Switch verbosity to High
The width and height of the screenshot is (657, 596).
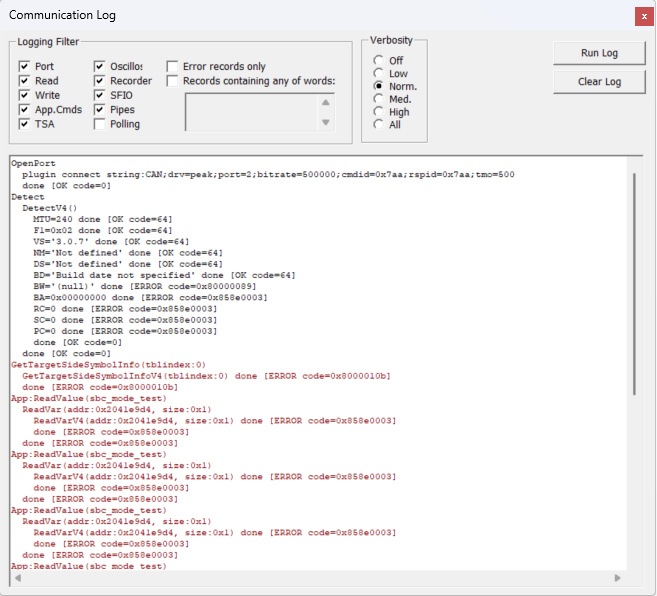(378, 112)
